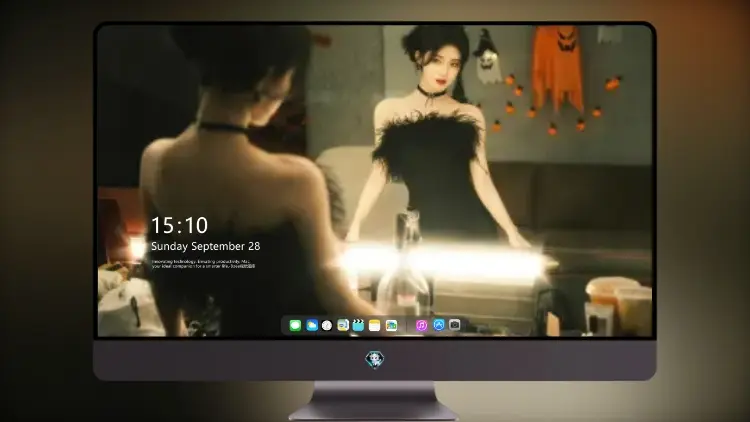The height and width of the screenshot is (422, 750).
Task: Open the Clock app in the dock
Action: coord(327,325)
